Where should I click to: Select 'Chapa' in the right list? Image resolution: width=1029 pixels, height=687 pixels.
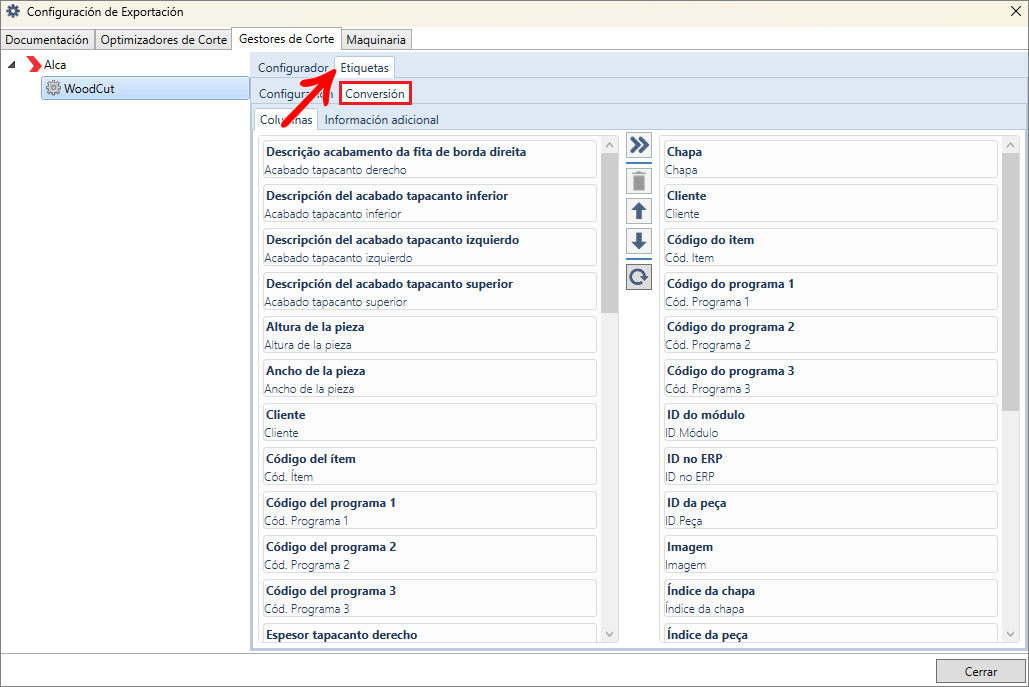pyautogui.click(x=831, y=159)
